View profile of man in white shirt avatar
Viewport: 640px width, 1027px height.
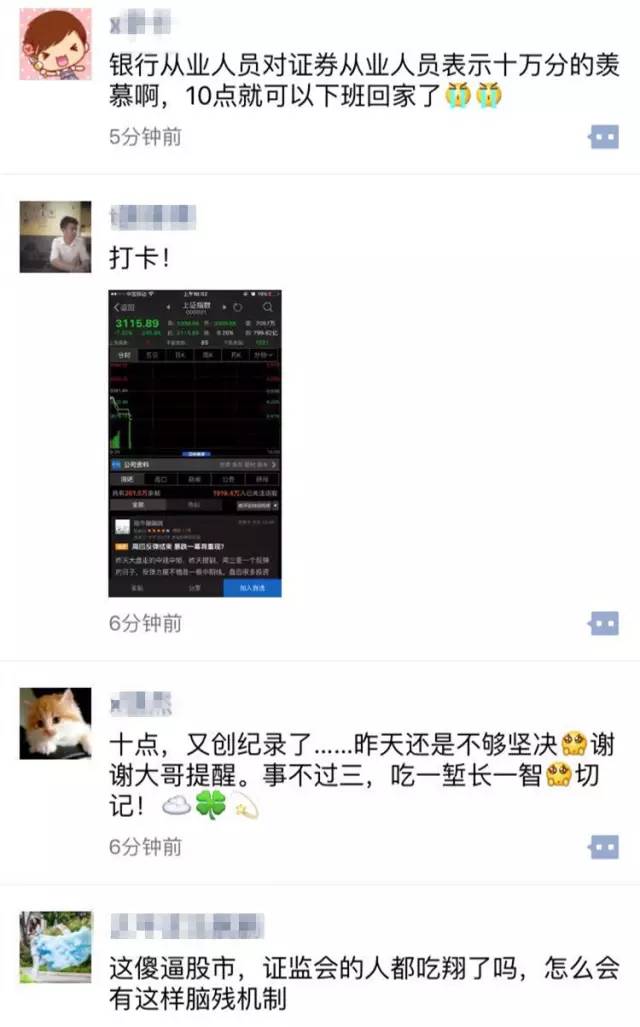55,236
